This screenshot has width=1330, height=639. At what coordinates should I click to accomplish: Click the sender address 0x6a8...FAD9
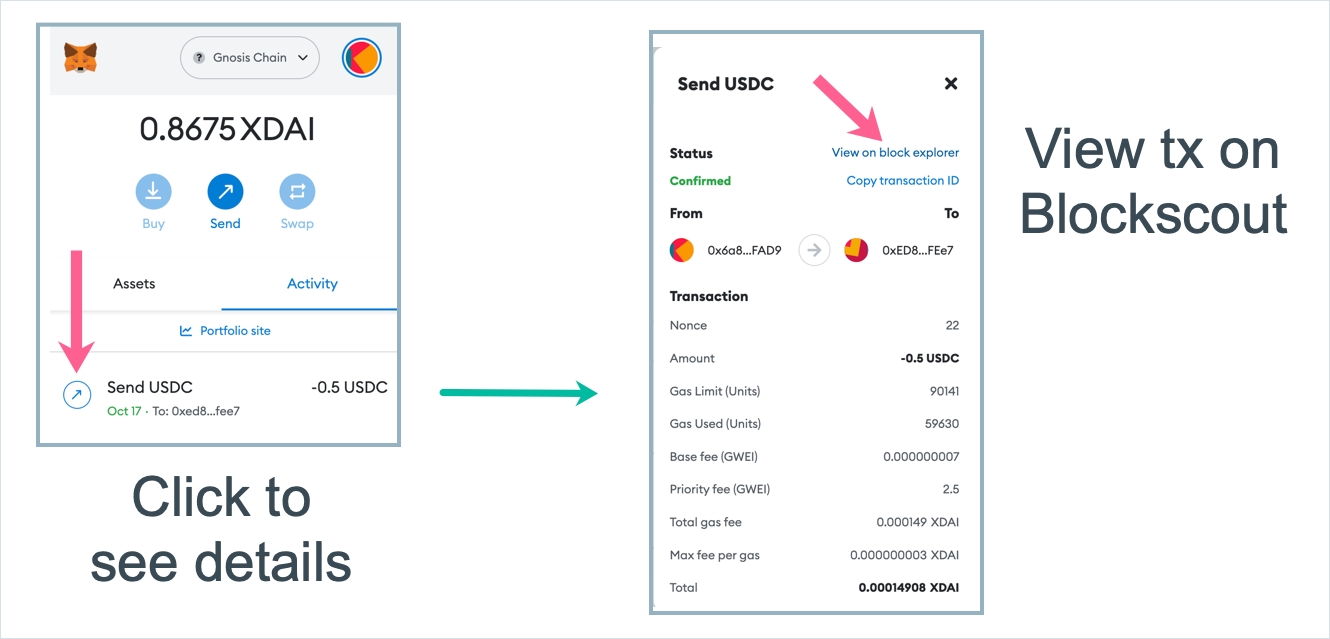(744, 251)
